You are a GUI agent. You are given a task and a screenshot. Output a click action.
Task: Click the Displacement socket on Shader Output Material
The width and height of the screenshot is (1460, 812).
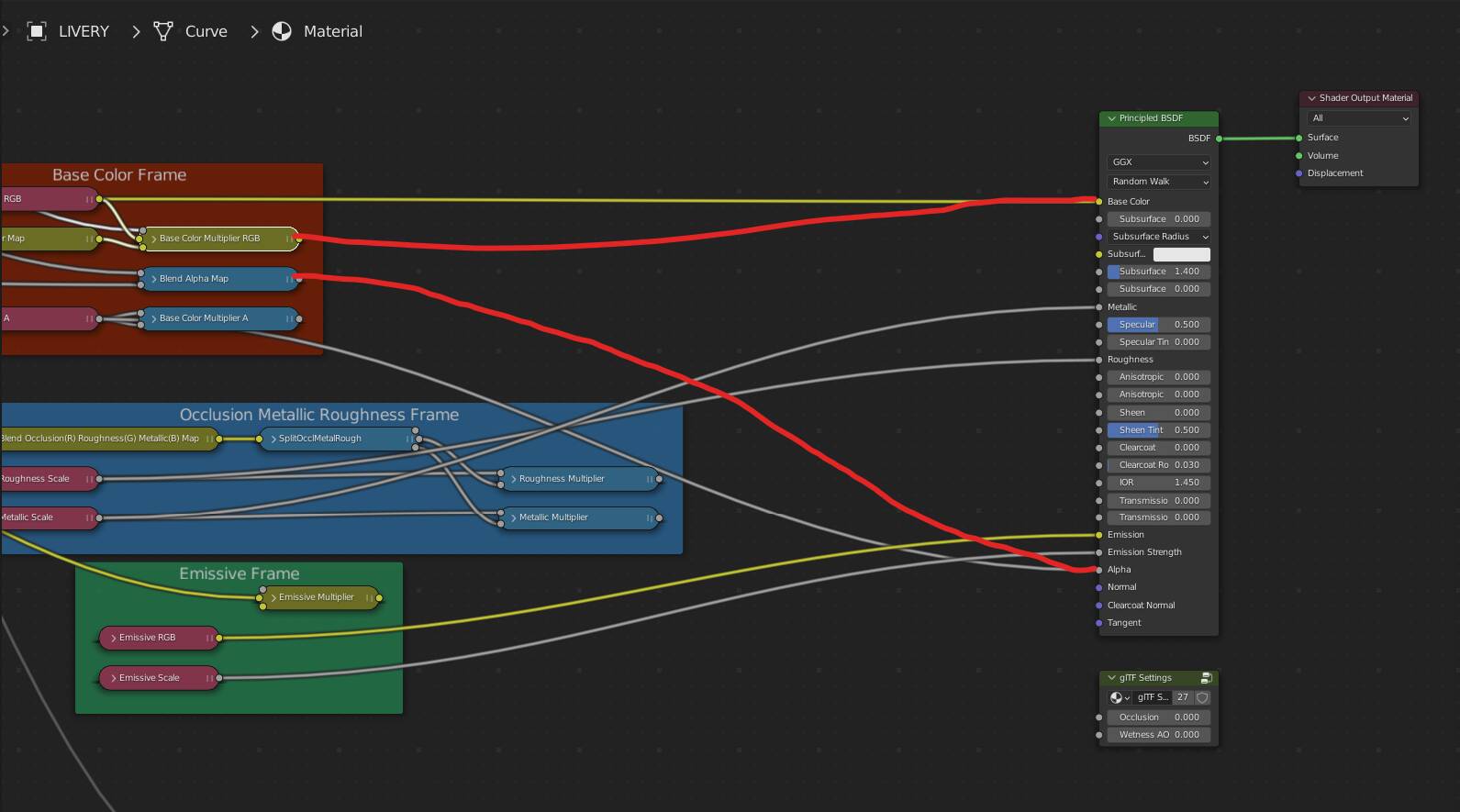pyautogui.click(x=1298, y=173)
